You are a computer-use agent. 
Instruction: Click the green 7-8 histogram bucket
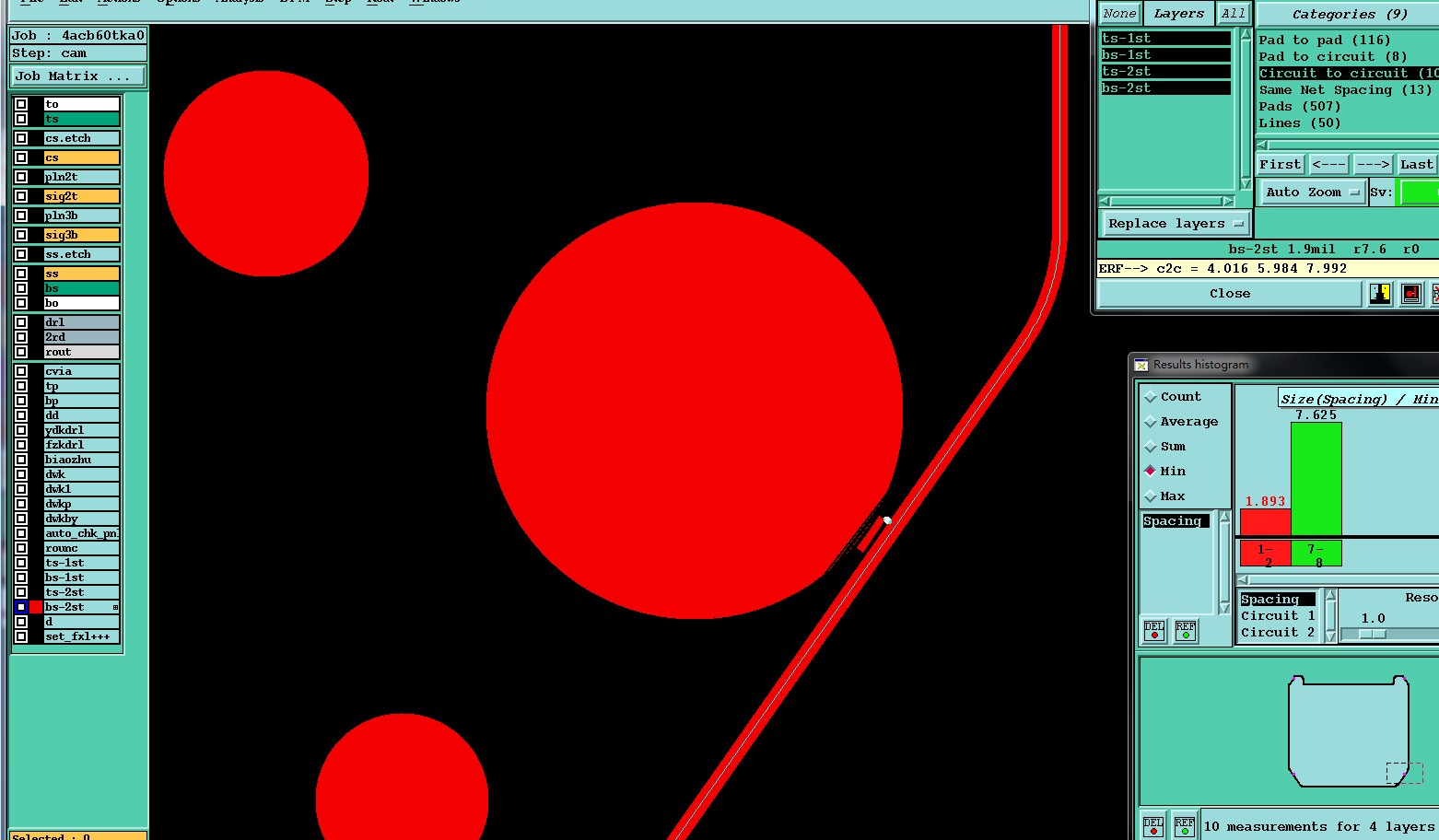[1316, 554]
